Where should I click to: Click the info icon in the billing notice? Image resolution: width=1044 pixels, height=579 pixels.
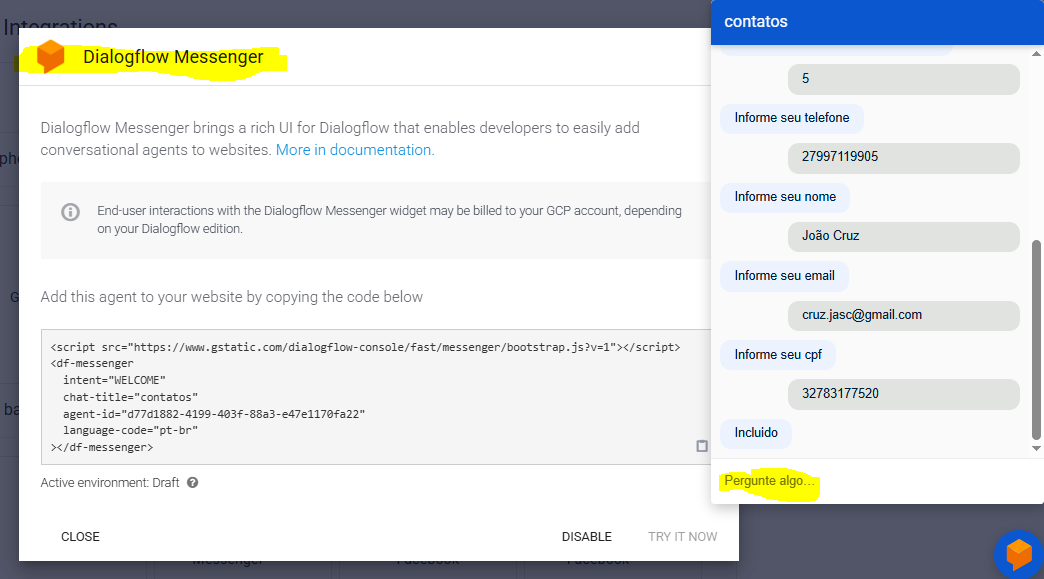tap(71, 212)
